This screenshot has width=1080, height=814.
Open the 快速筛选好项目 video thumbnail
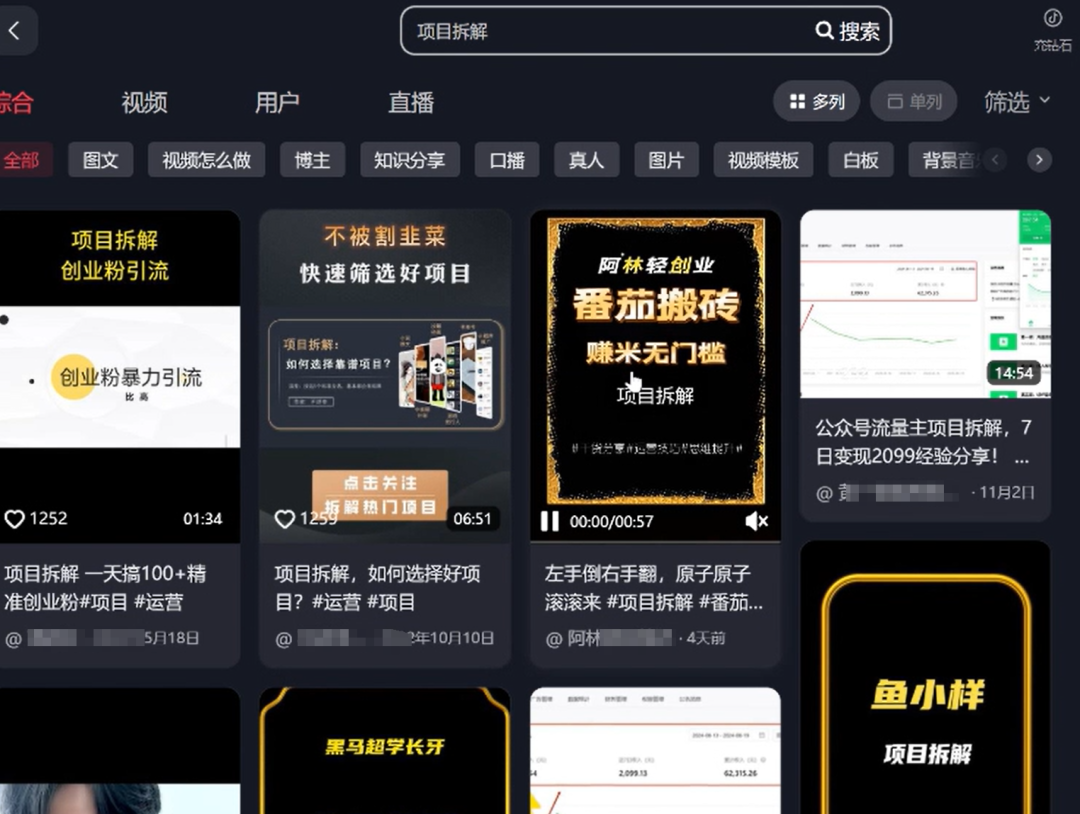point(385,376)
